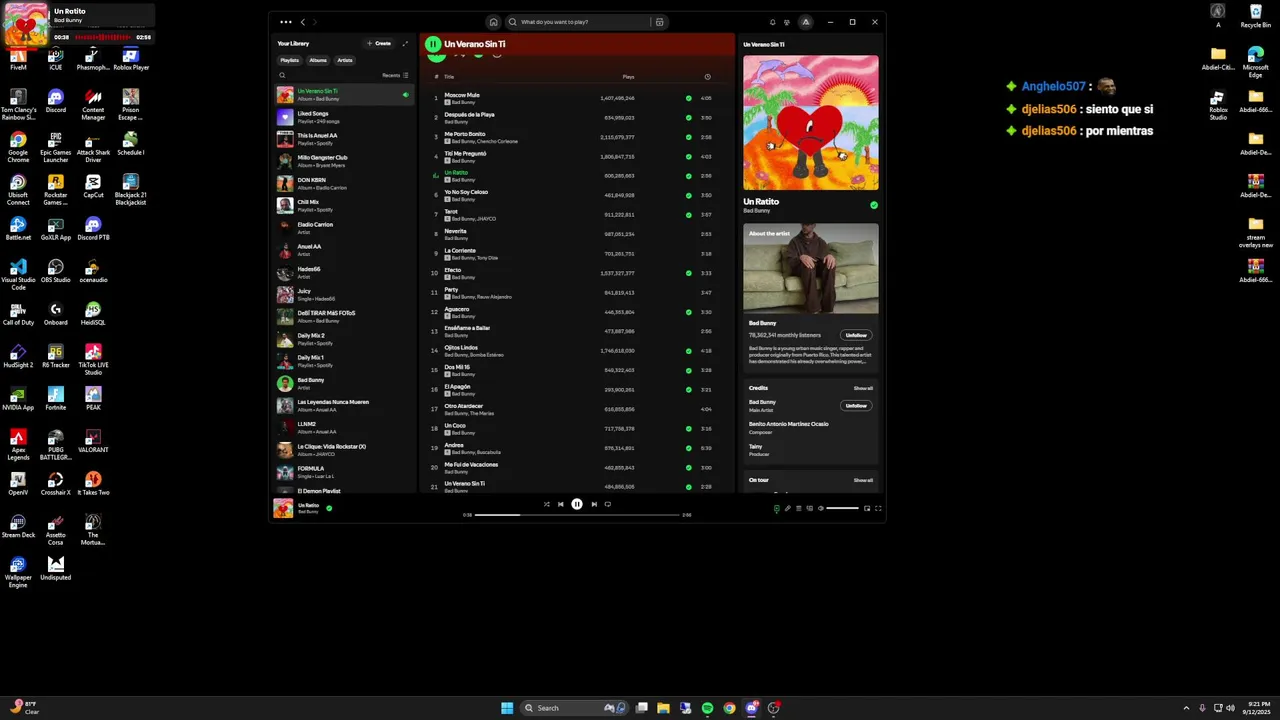Filter library by Artists
This screenshot has height=720, width=1280.
pos(345,60)
